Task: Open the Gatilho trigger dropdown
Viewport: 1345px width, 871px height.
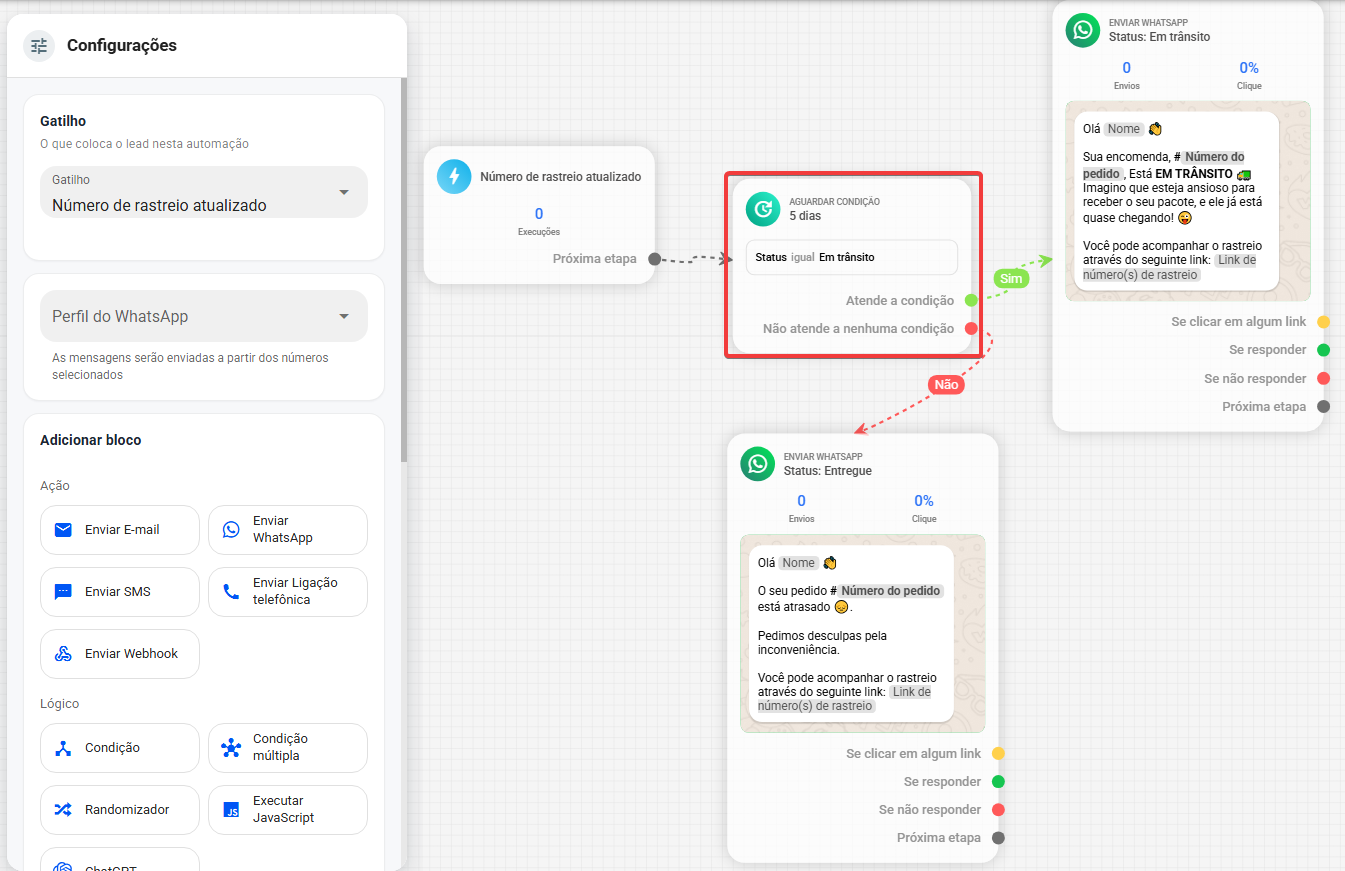Action: click(204, 192)
